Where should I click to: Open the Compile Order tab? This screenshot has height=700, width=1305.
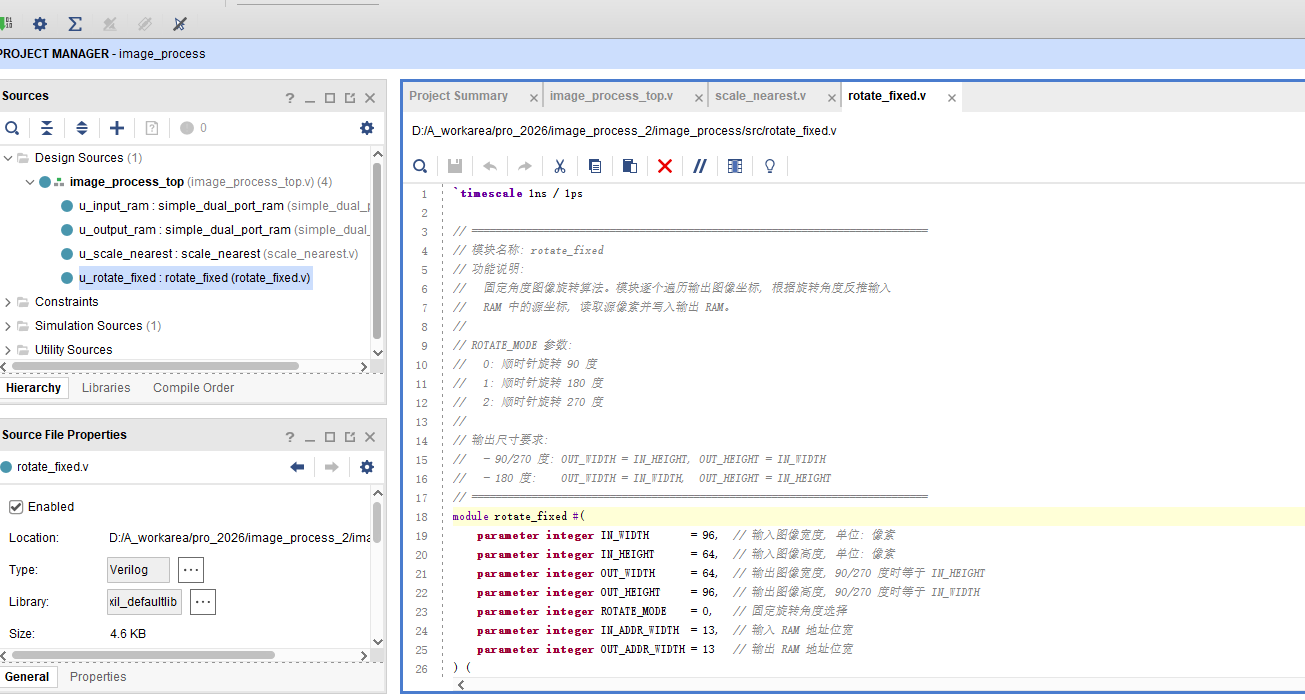pyautogui.click(x=194, y=388)
